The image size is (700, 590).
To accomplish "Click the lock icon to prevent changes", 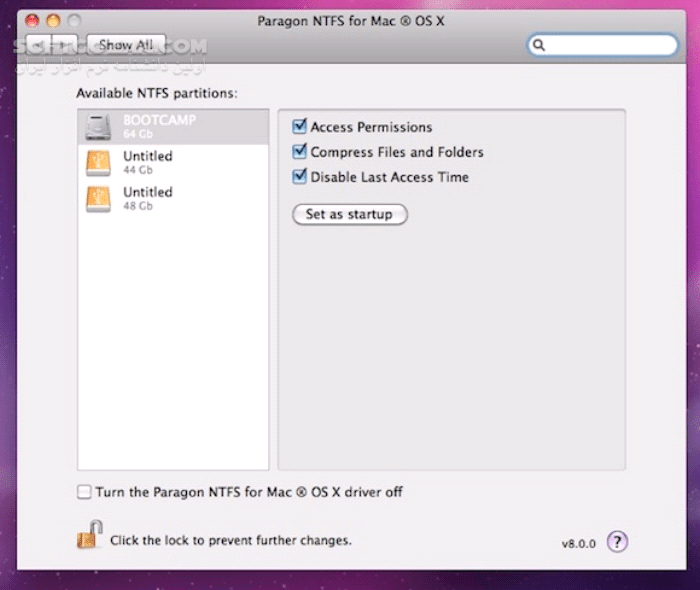I will (x=89, y=535).
